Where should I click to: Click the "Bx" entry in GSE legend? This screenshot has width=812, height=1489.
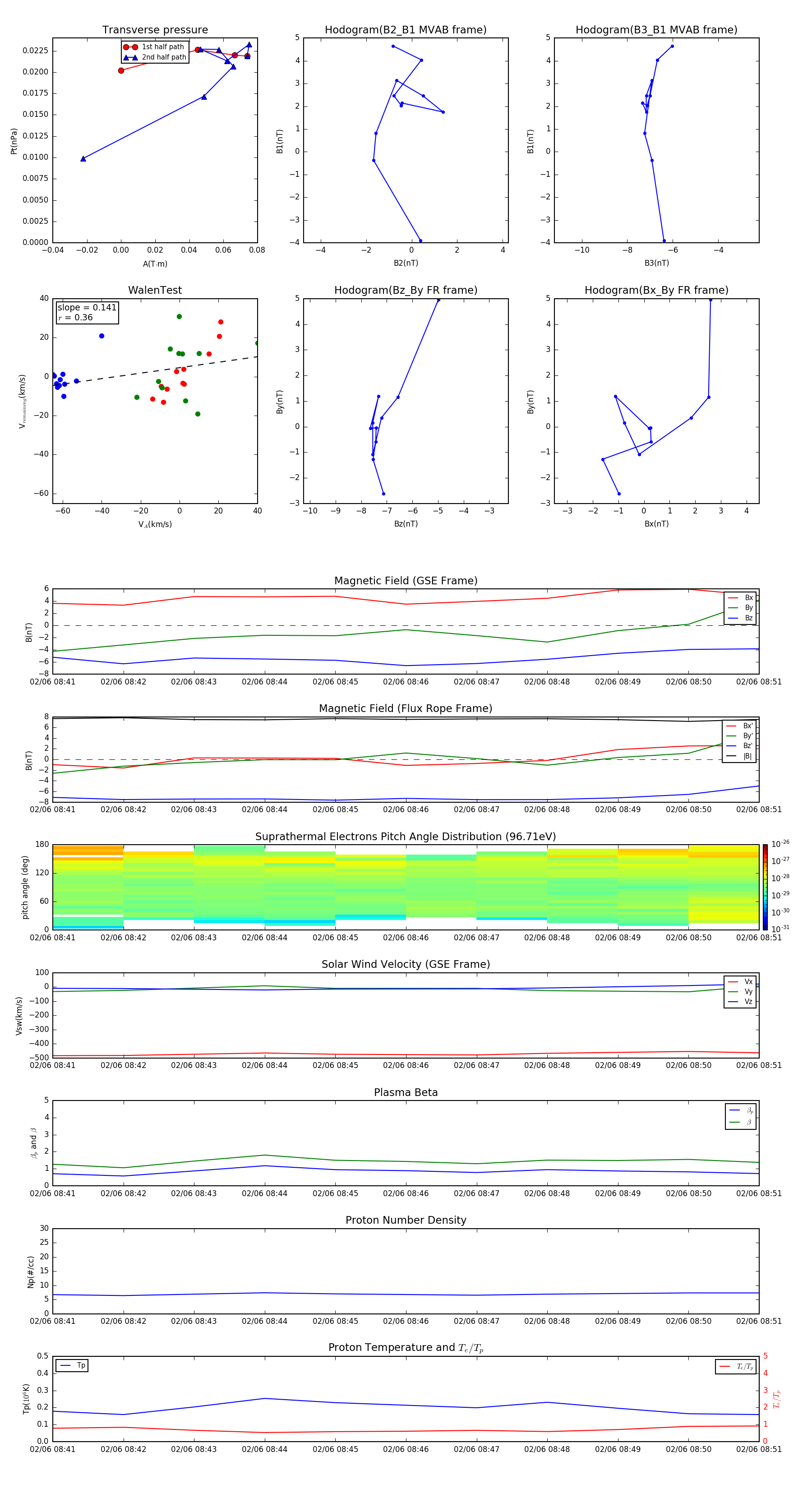[x=740, y=598]
